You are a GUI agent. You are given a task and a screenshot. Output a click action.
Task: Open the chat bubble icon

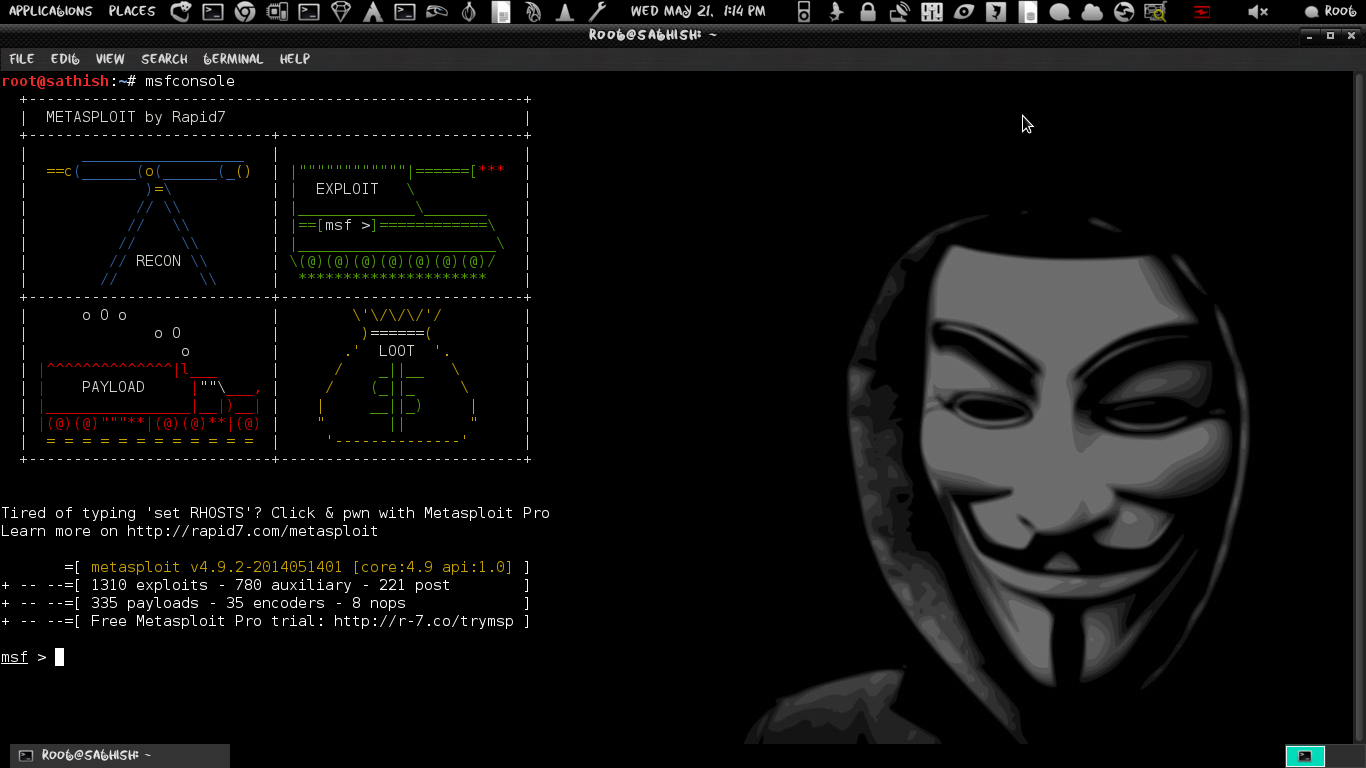click(x=1060, y=12)
